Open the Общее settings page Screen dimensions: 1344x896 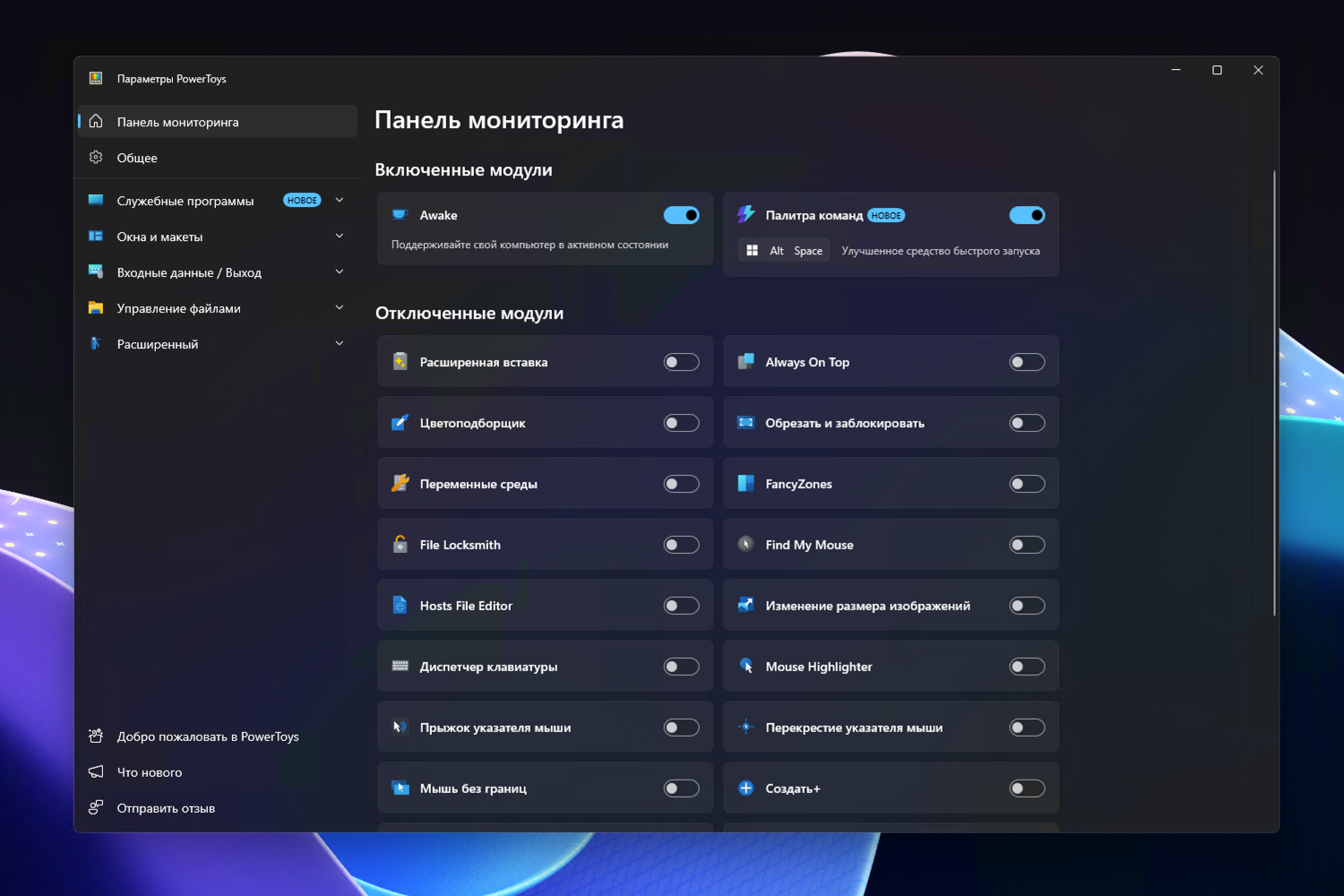[218, 158]
